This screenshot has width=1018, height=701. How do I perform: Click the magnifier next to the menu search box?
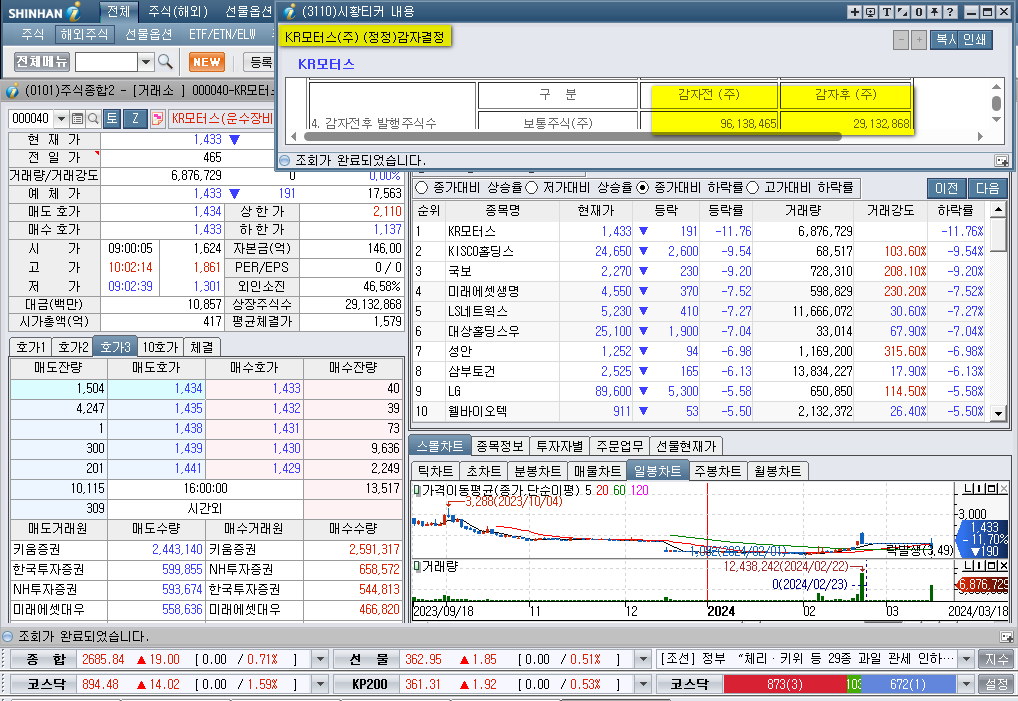point(166,62)
